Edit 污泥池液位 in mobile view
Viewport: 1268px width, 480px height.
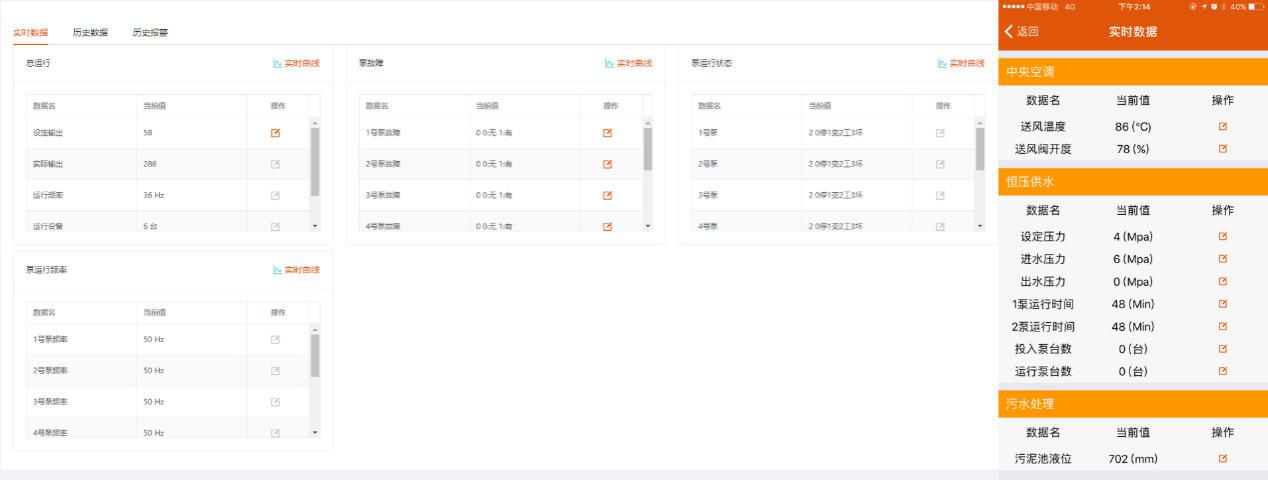click(1222, 459)
